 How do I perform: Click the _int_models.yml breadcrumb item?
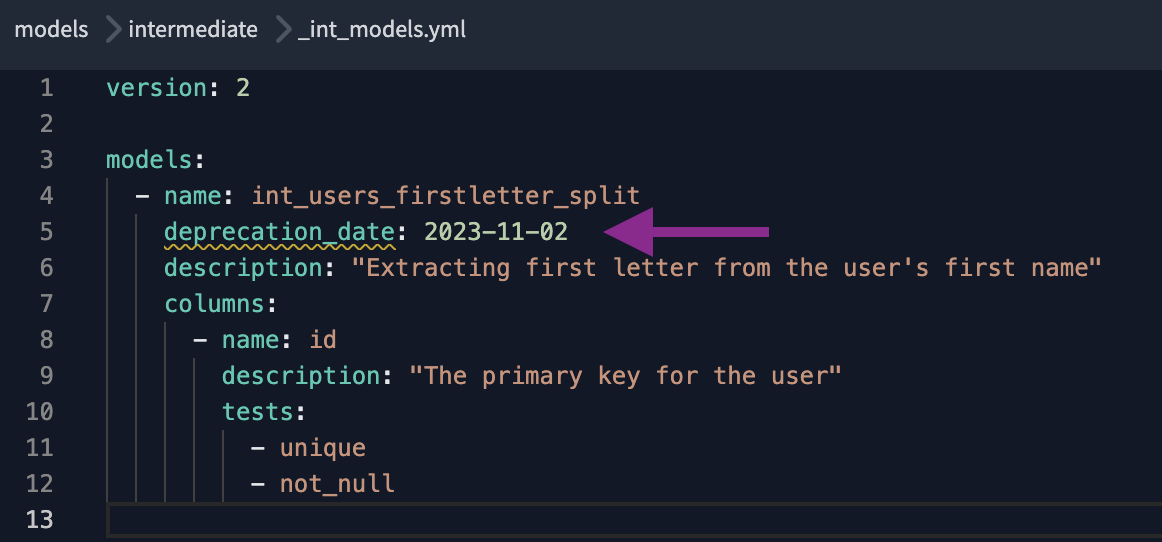pyautogui.click(x=382, y=30)
